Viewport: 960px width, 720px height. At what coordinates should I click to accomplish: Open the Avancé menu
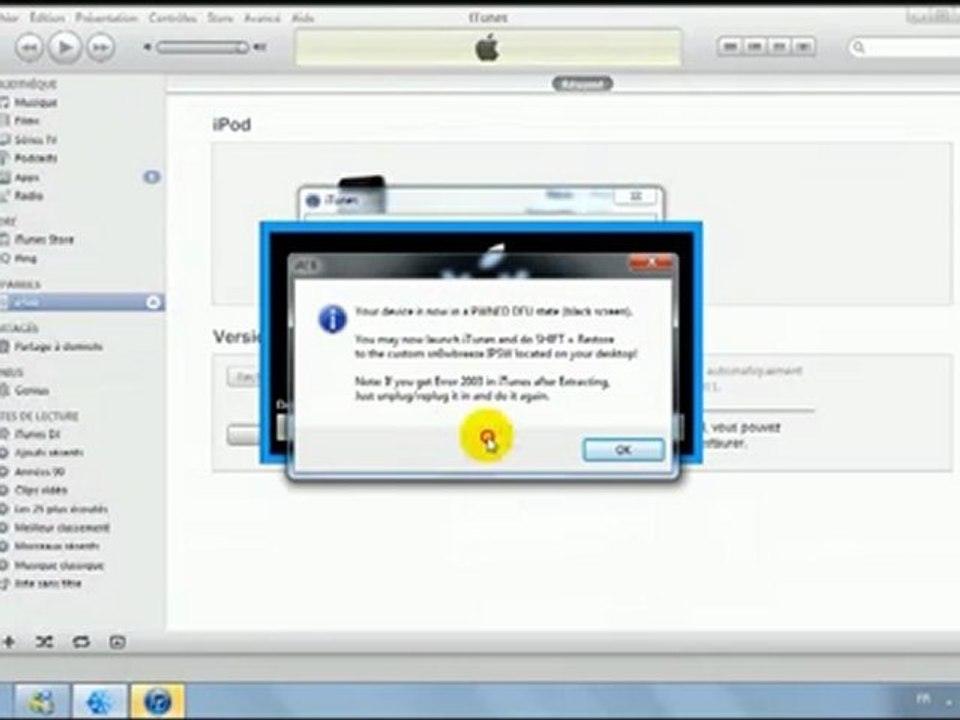click(262, 18)
